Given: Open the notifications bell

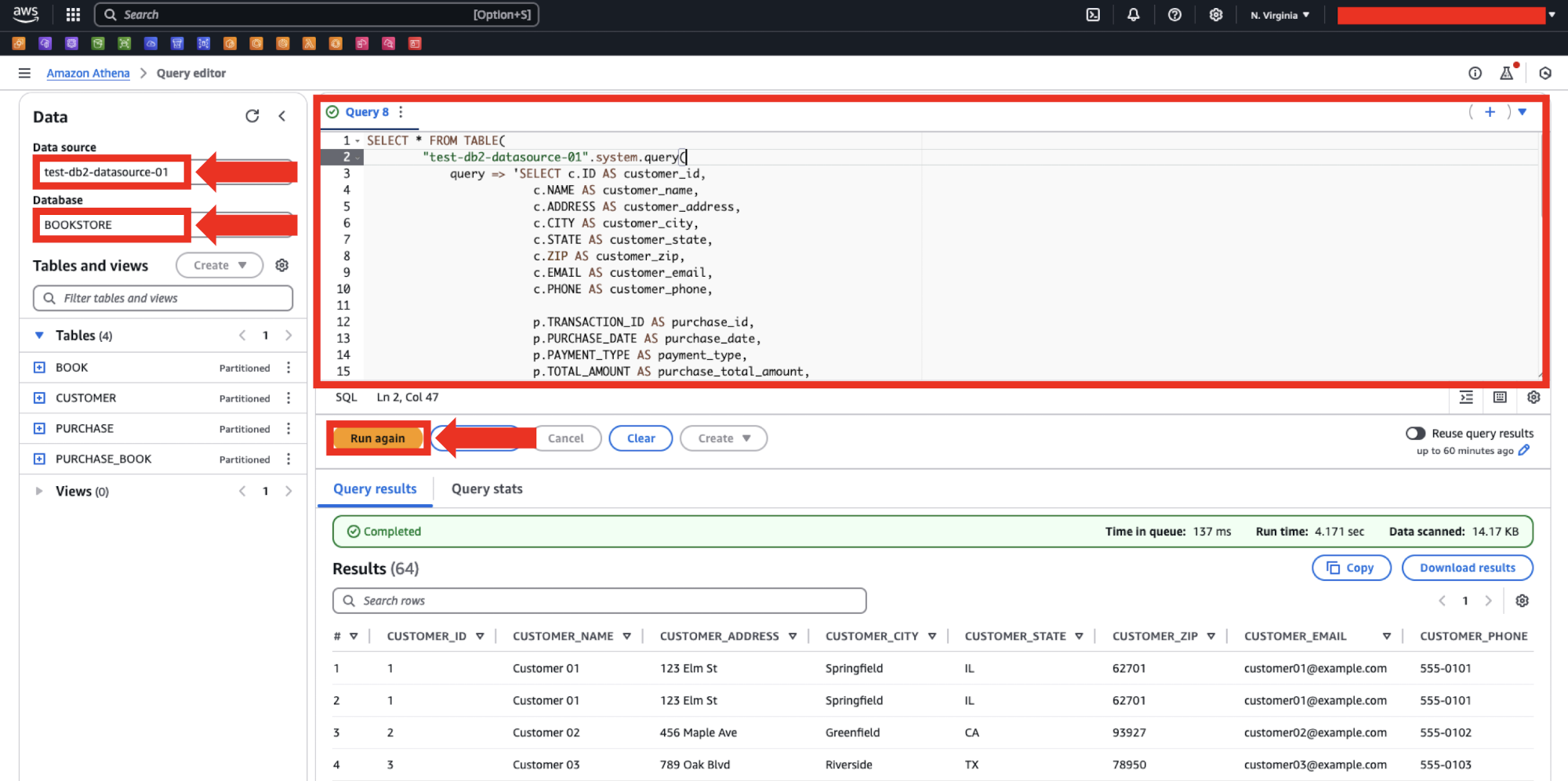Looking at the screenshot, I should pyautogui.click(x=1134, y=14).
